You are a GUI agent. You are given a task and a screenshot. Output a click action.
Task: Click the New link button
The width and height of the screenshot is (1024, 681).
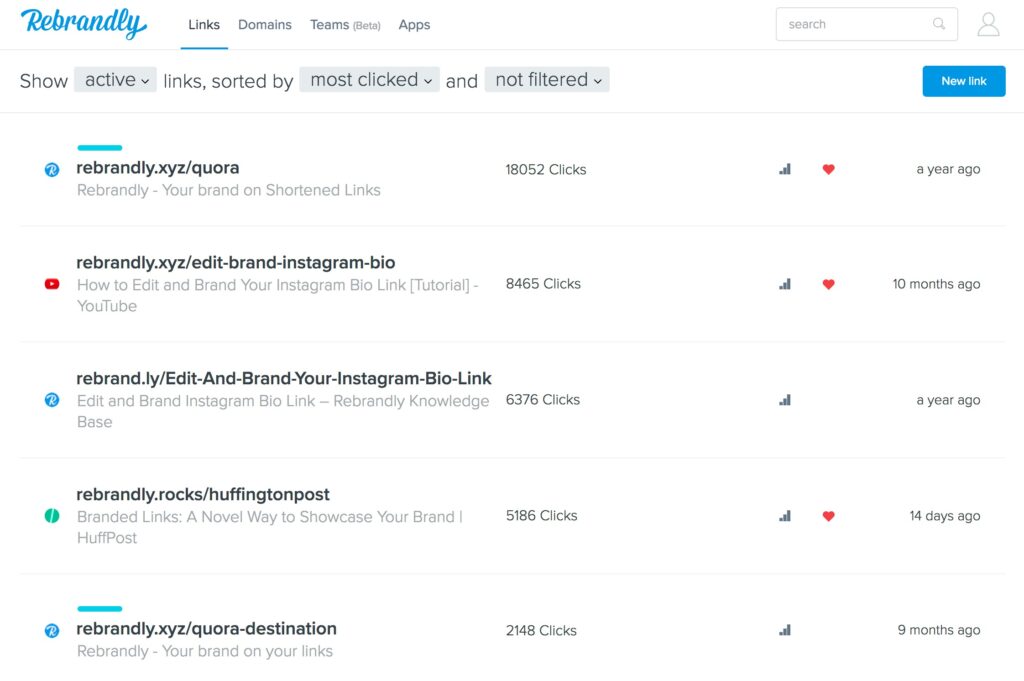click(x=963, y=81)
